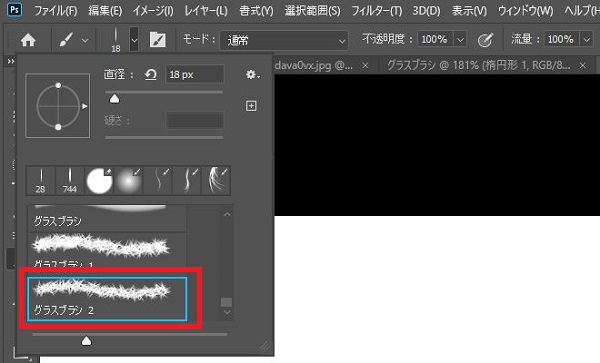The width and height of the screenshot is (600, 363).
Task: Toggle the Brush Settings panel icon
Action: pyautogui.click(x=157, y=40)
